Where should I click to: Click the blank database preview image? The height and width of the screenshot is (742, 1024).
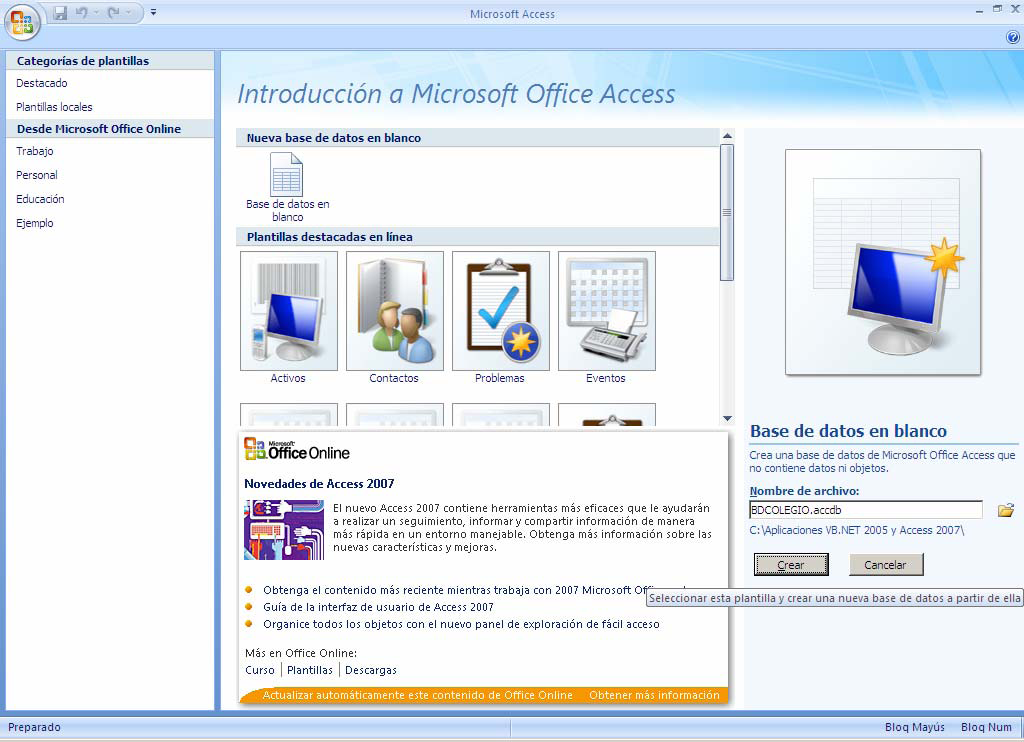883,263
